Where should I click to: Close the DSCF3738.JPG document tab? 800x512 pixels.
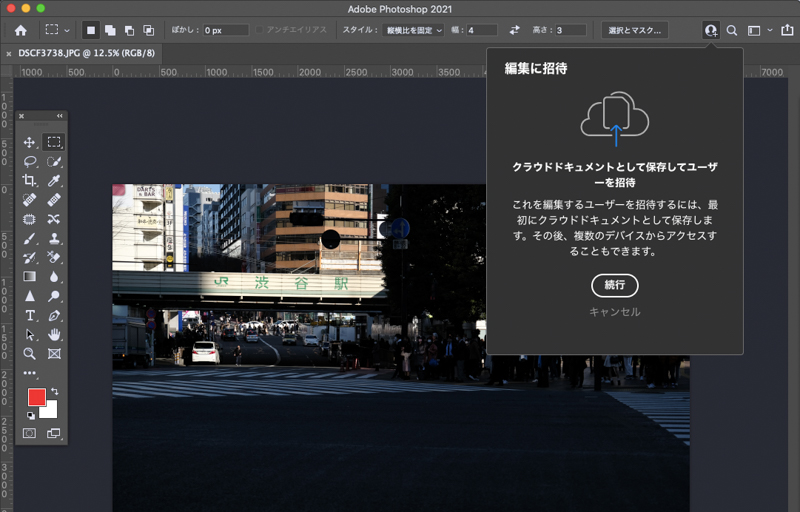(x=9, y=54)
